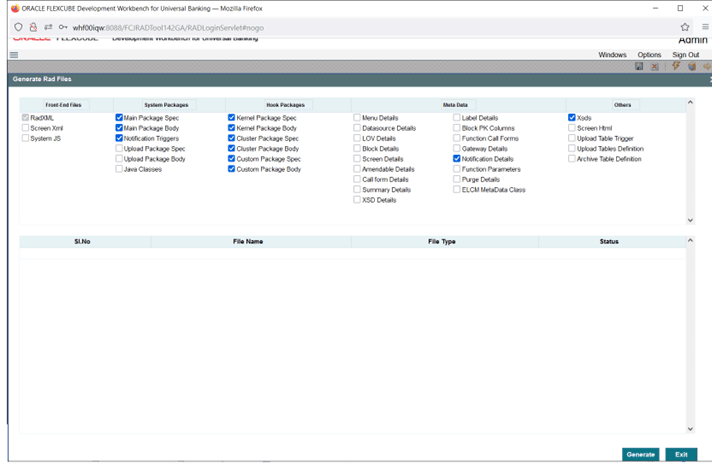Check Block Details

[357, 148]
